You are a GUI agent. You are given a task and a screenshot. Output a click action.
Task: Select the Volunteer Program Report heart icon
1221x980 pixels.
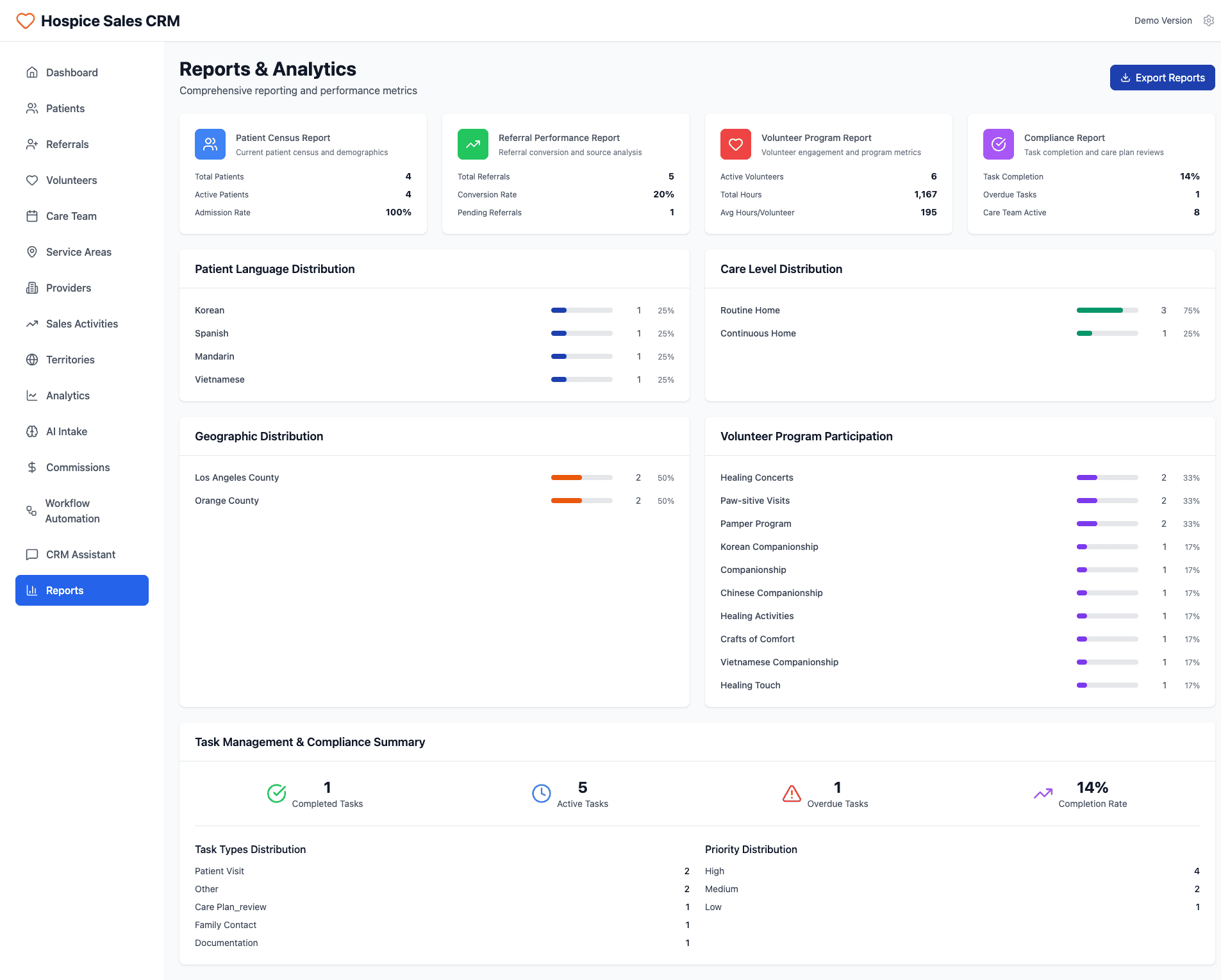click(735, 144)
